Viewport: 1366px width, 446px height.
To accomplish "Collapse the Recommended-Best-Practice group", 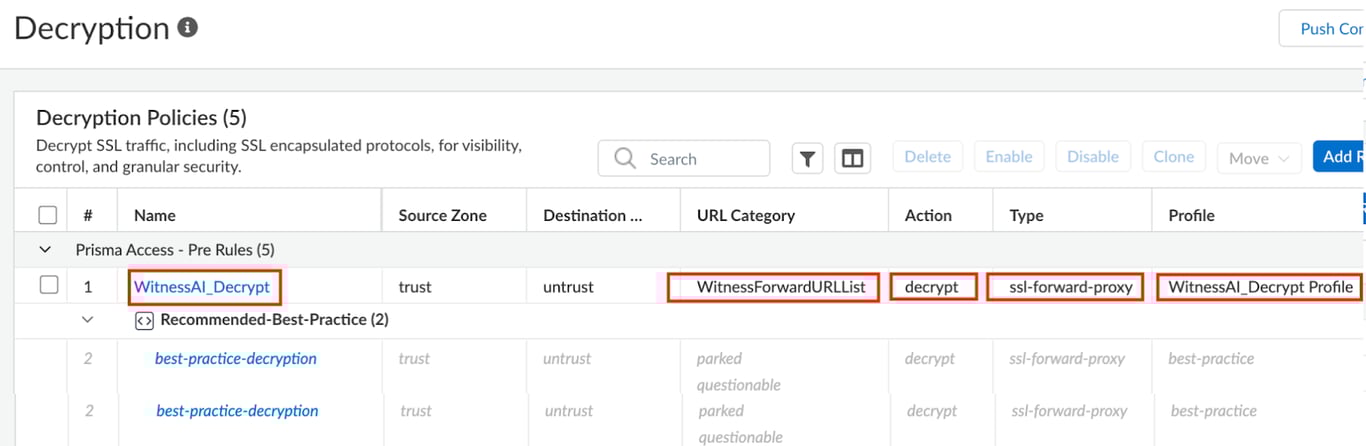I will tap(87, 320).
